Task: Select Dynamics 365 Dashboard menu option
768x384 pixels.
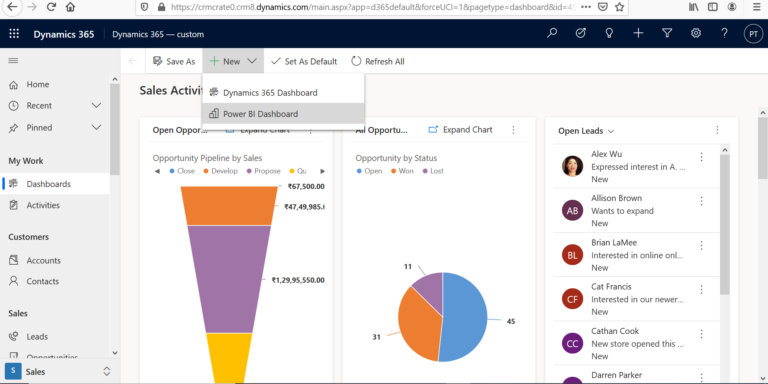Action: 283,92
